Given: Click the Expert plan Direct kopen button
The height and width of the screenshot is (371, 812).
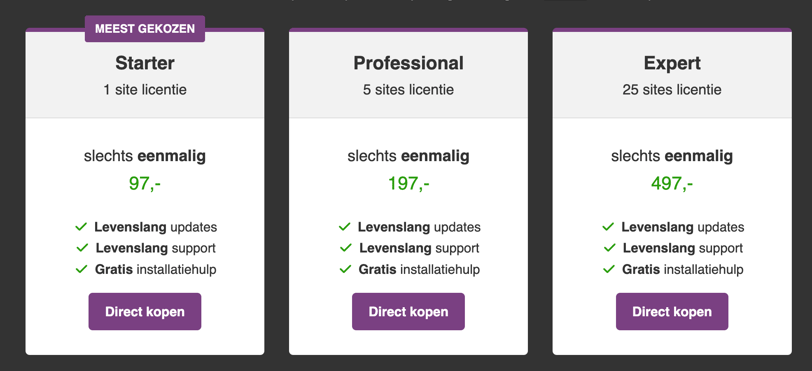Looking at the screenshot, I should click(672, 311).
